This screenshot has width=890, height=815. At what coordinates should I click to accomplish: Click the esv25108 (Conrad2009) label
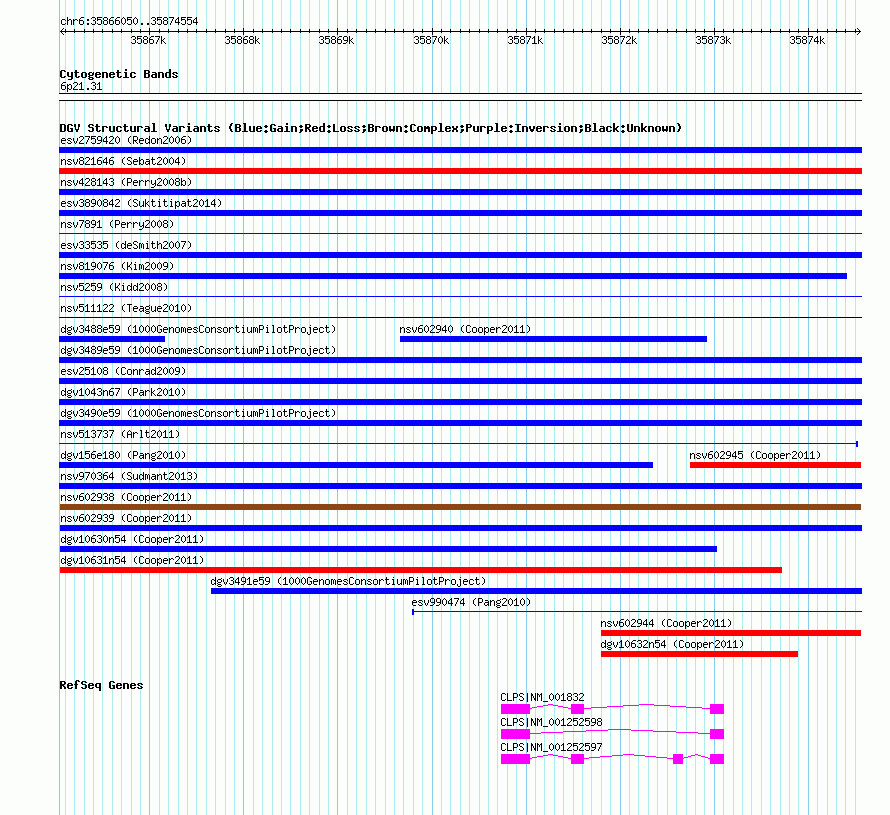(123, 371)
